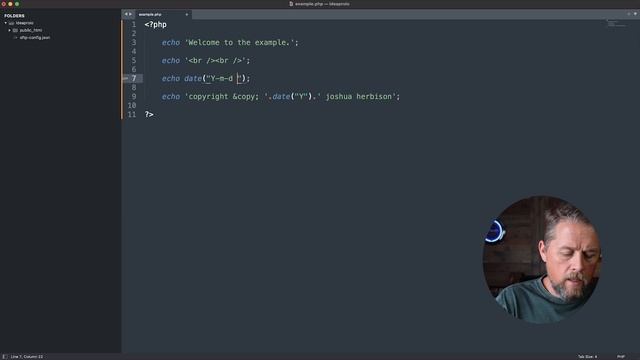Click the FOLDERS sidebar heading
640x360 pixels.
click(x=14, y=16)
